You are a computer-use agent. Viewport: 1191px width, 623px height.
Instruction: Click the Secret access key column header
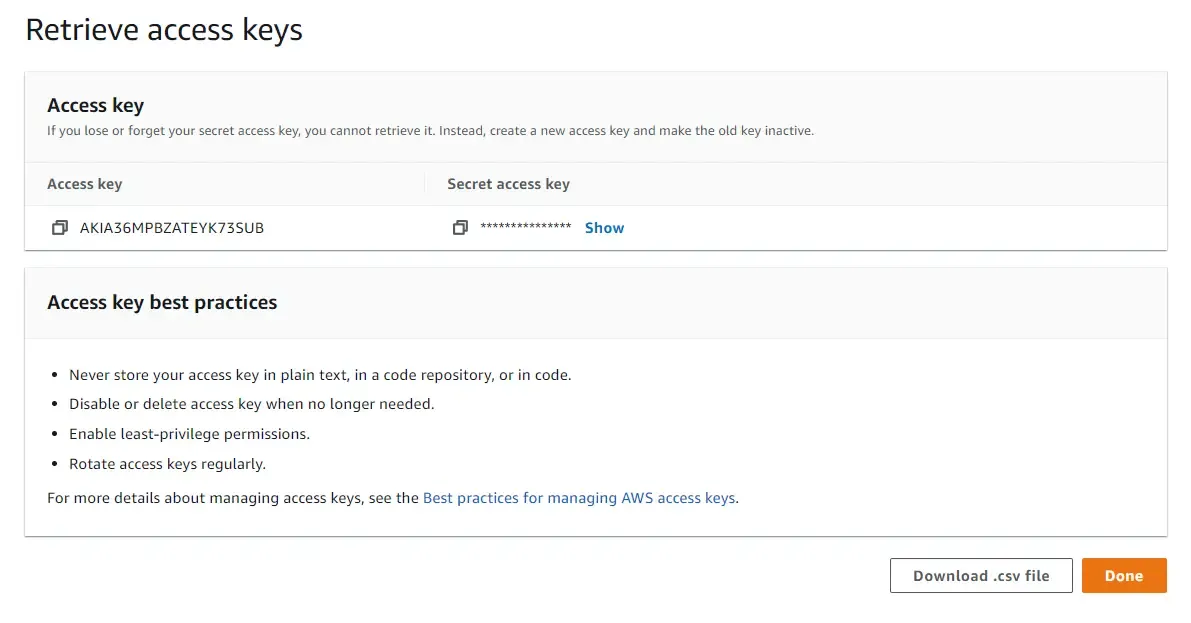pyautogui.click(x=508, y=184)
